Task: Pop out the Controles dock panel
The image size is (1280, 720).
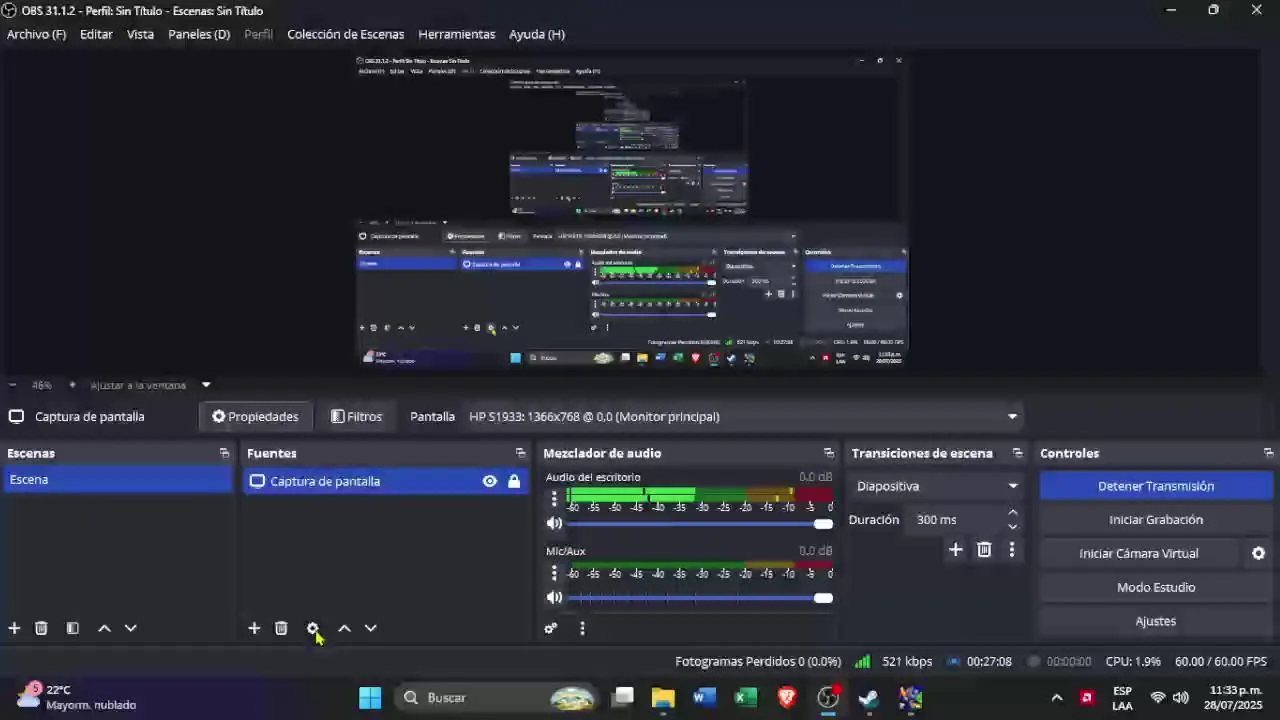Action: click(x=1268, y=453)
